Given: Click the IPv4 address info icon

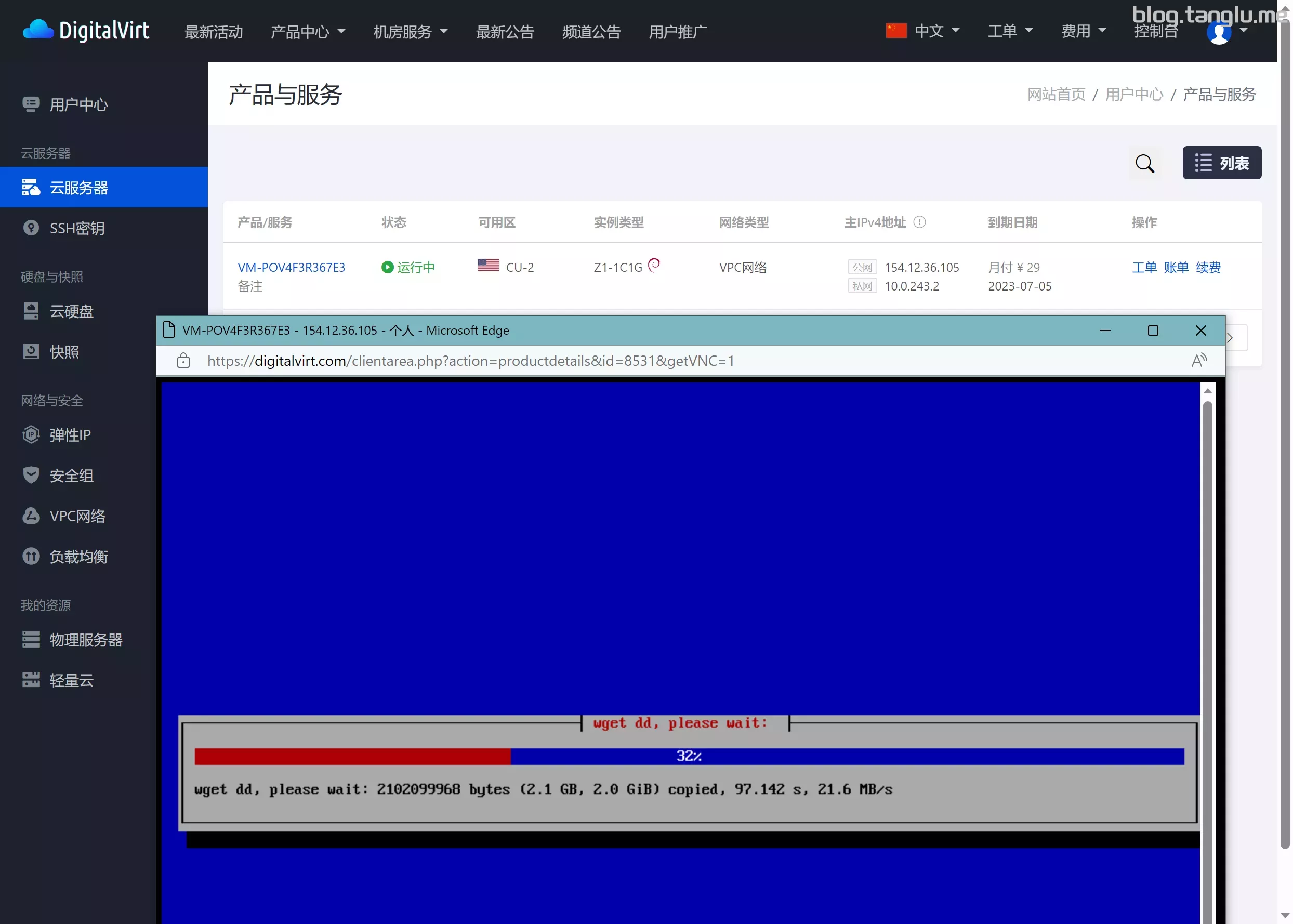Looking at the screenshot, I should pyautogui.click(x=919, y=222).
